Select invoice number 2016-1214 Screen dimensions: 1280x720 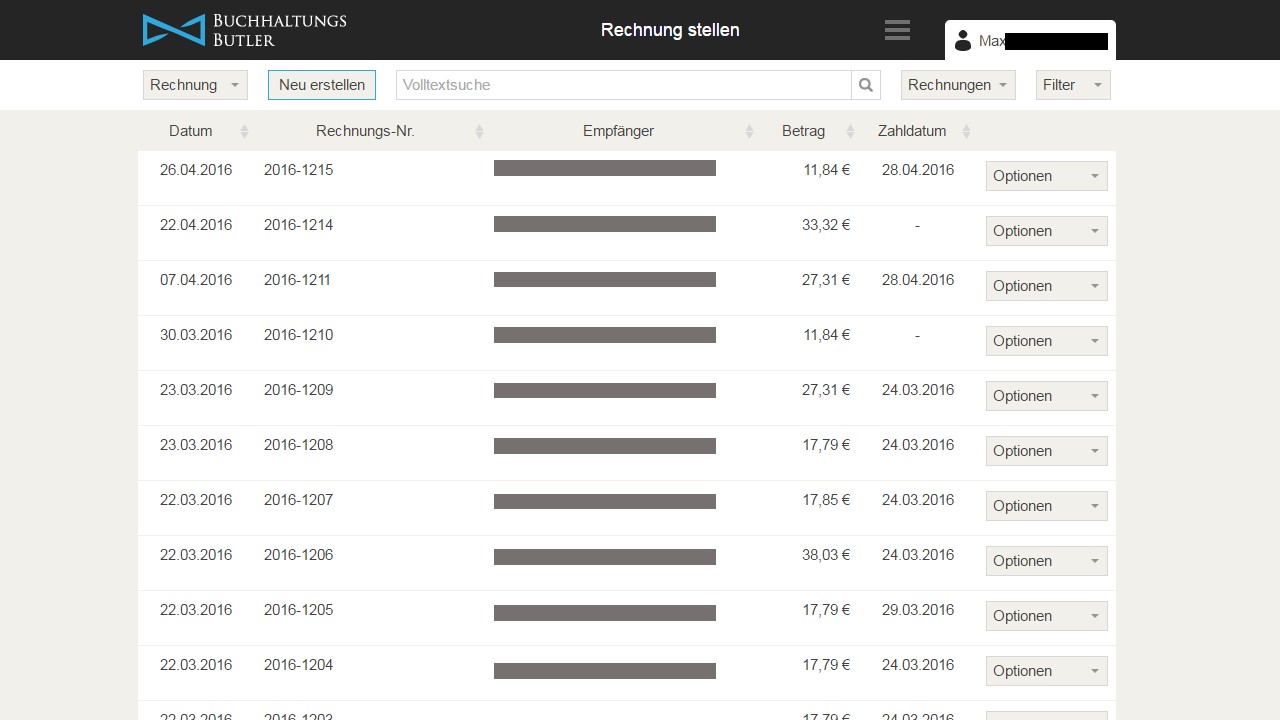(298, 225)
